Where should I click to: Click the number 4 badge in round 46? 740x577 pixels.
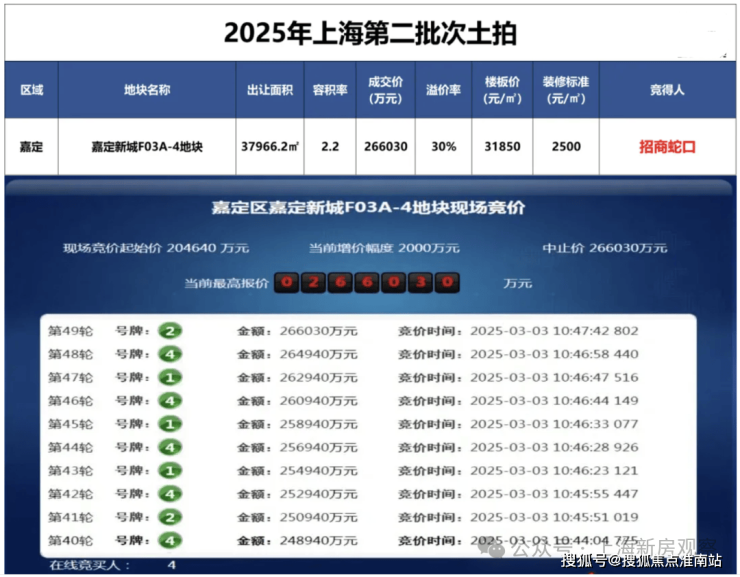tap(171, 401)
